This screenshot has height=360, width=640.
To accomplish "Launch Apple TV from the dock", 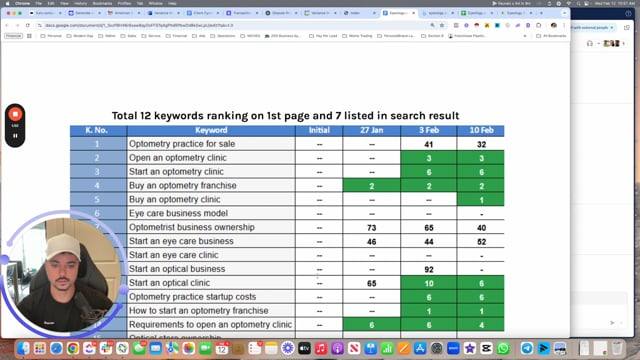I will click(304, 348).
